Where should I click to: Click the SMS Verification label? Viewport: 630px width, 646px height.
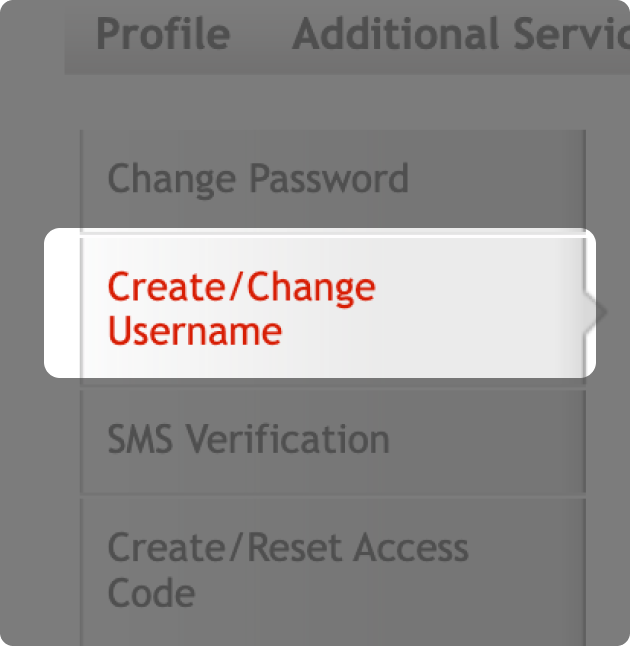pyautogui.click(x=248, y=440)
